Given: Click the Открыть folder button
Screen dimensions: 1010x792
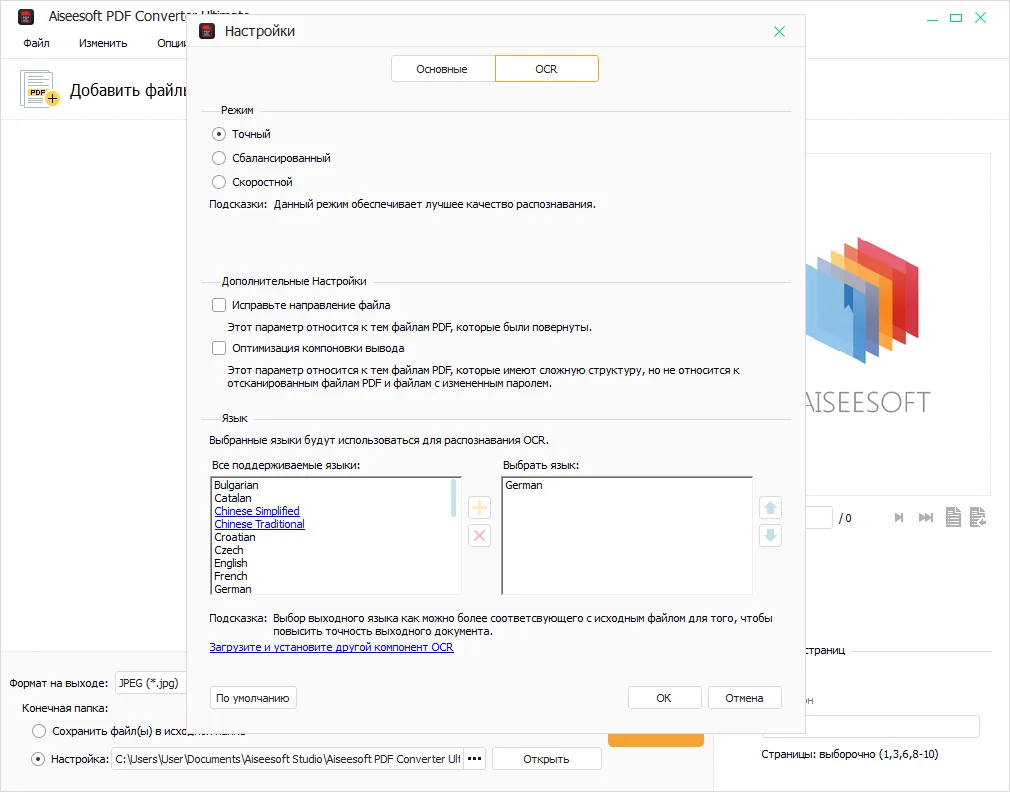Looking at the screenshot, I should 547,759.
